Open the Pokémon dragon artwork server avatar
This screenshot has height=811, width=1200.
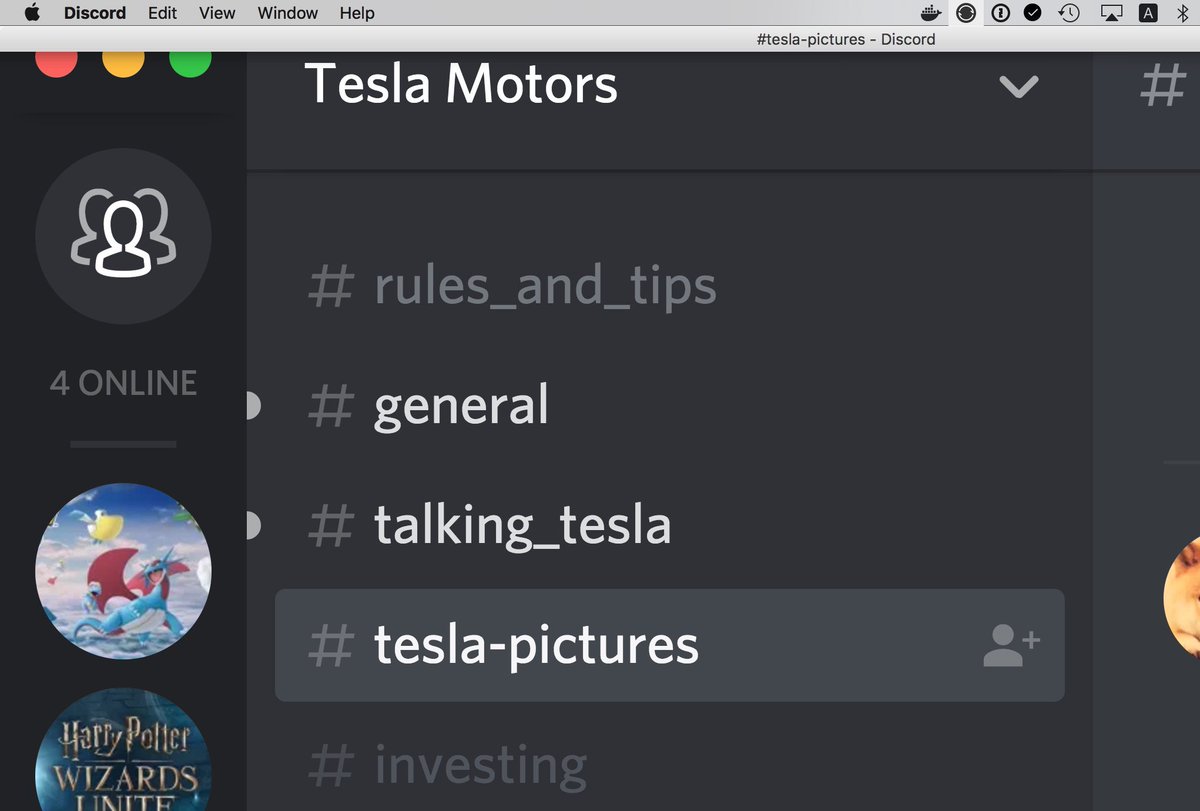coord(123,571)
